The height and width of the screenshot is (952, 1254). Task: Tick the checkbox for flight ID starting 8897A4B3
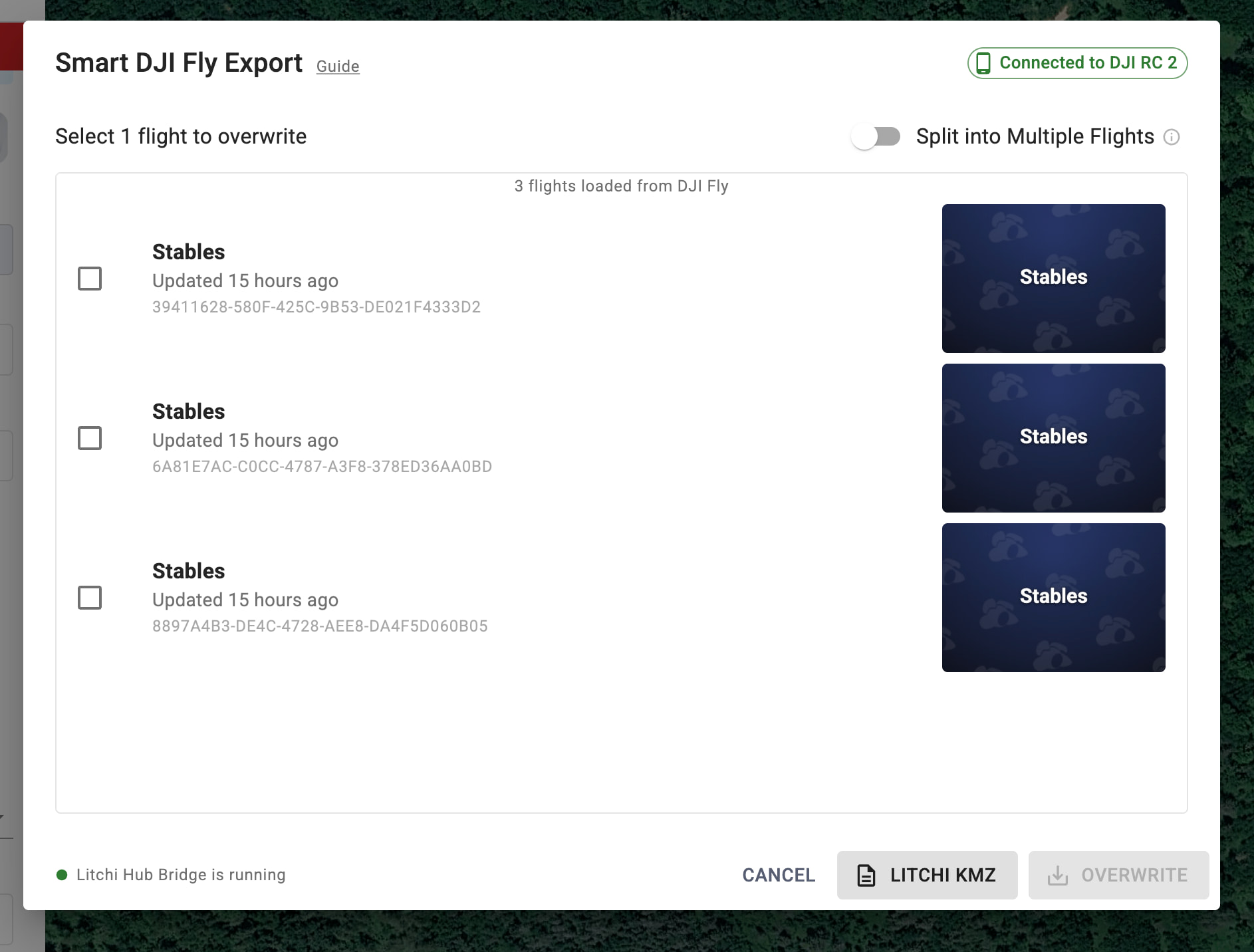click(90, 598)
